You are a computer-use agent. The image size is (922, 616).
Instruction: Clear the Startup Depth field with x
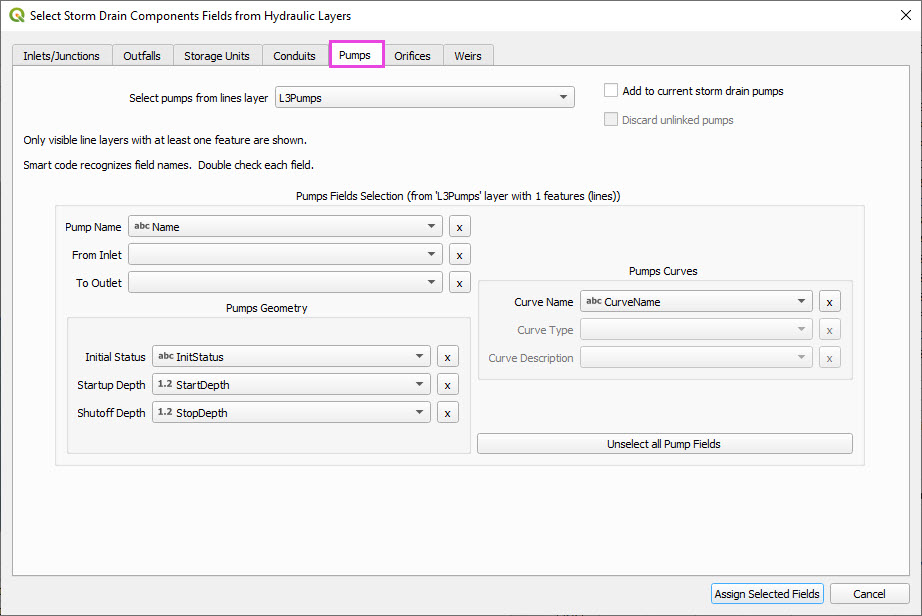click(x=448, y=385)
